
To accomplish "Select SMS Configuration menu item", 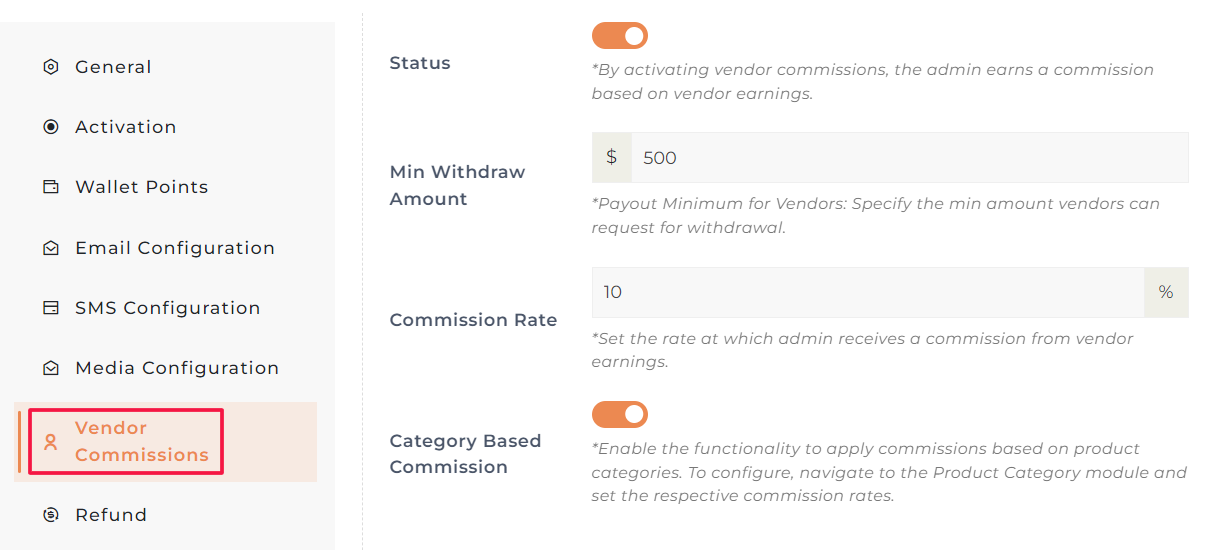I will [x=167, y=308].
